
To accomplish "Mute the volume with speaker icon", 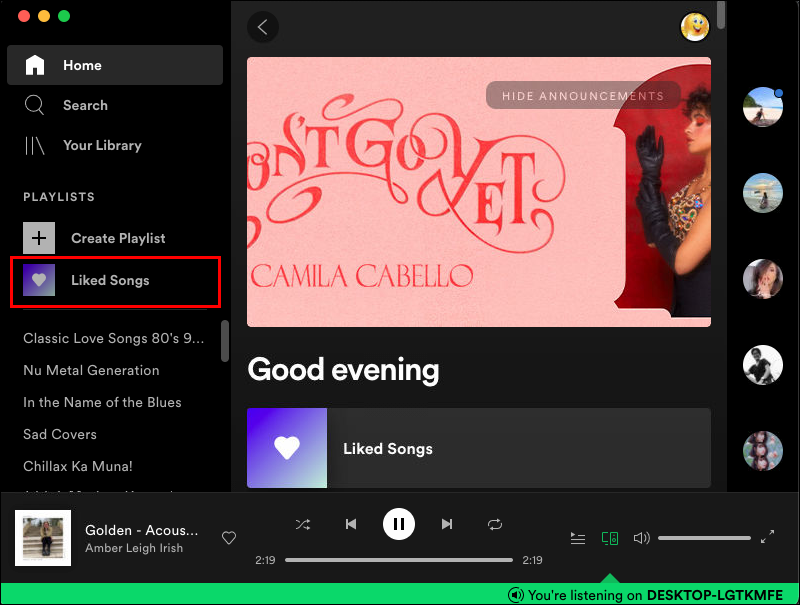I will pyautogui.click(x=641, y=538).
